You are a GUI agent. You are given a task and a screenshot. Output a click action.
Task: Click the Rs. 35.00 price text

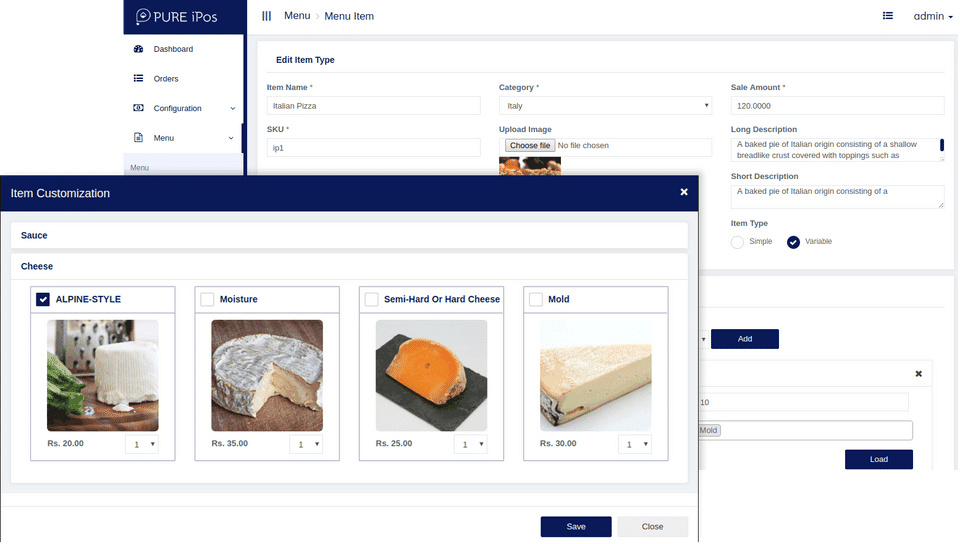pyautogui.click(x=230, y=444)
